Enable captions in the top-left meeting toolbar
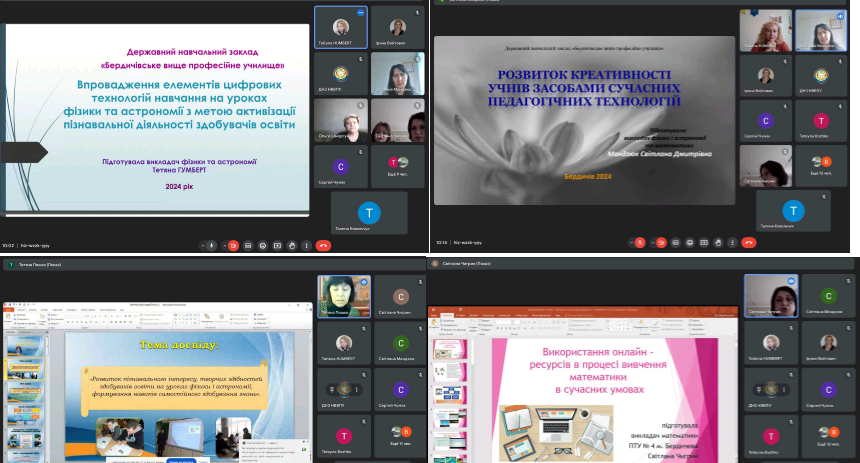This screenshot has width=860, height=463. click(248, 245)
